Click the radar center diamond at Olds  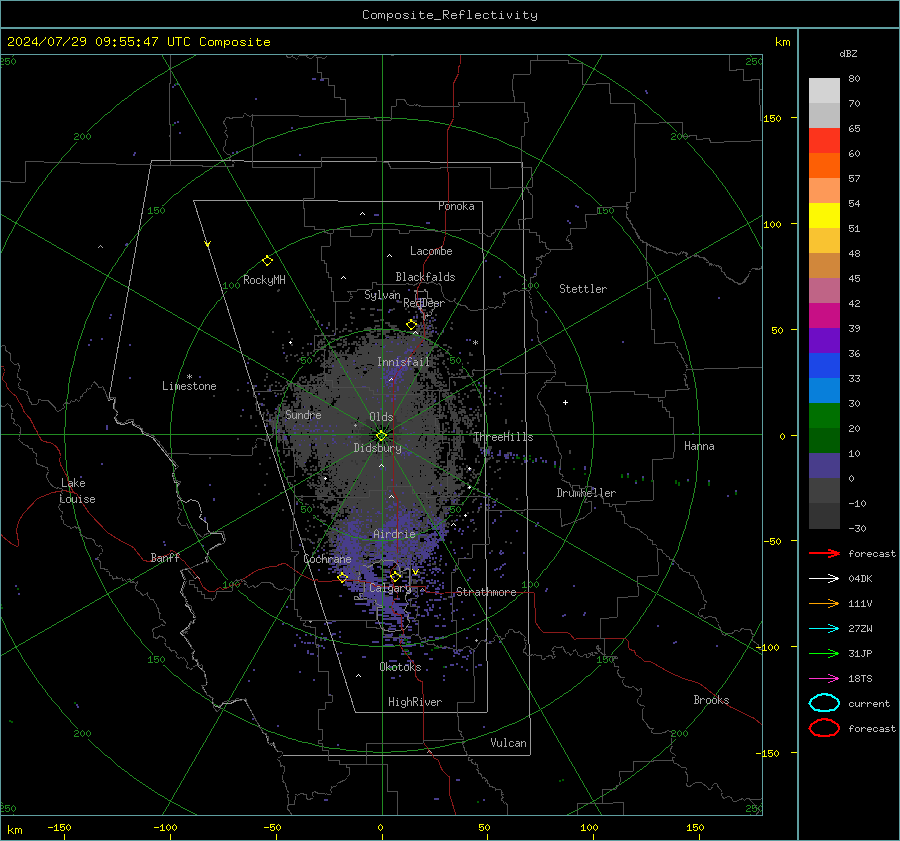[x=381, y=436]
